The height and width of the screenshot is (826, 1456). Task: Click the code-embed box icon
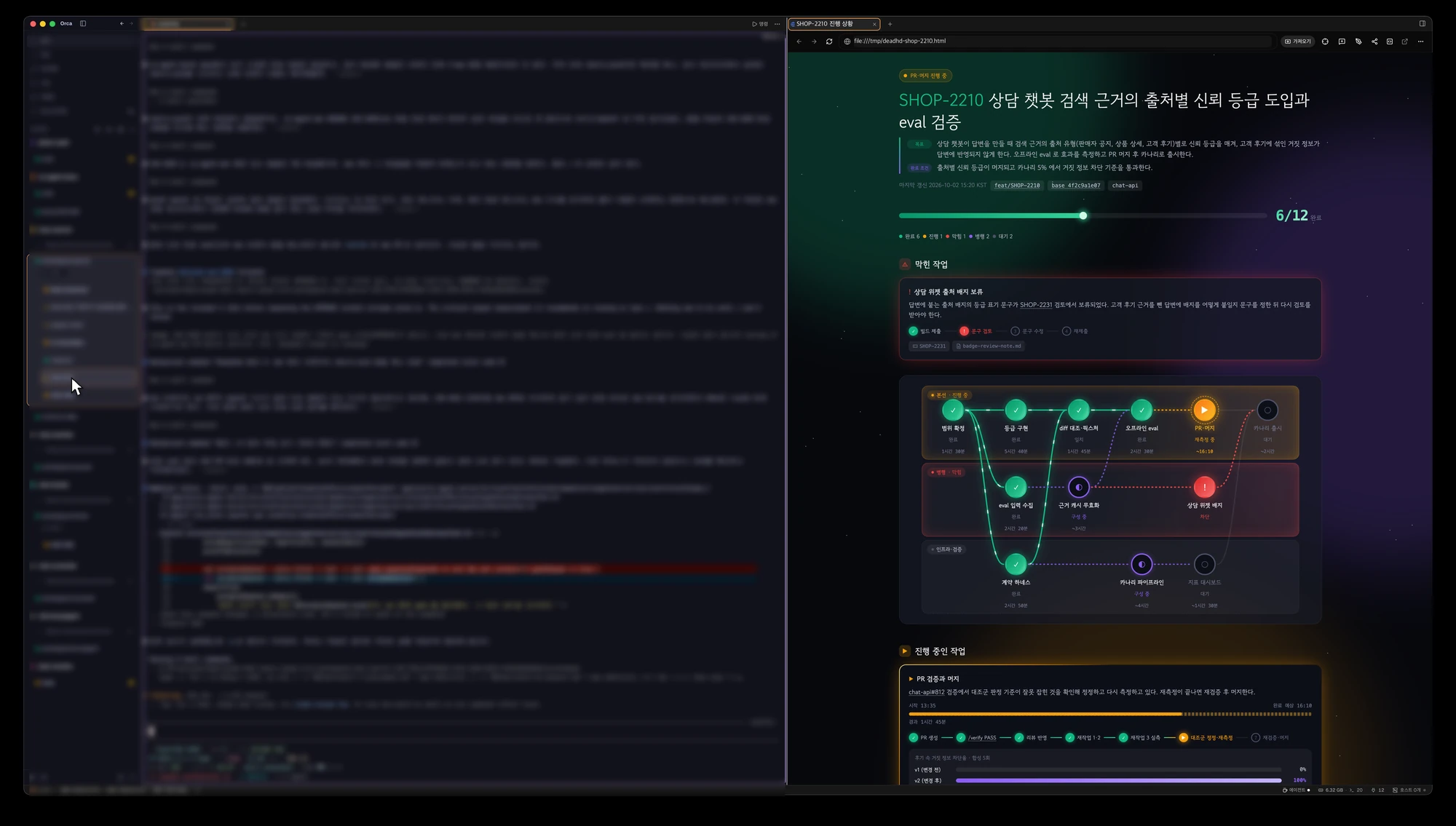coord(1390,41)
